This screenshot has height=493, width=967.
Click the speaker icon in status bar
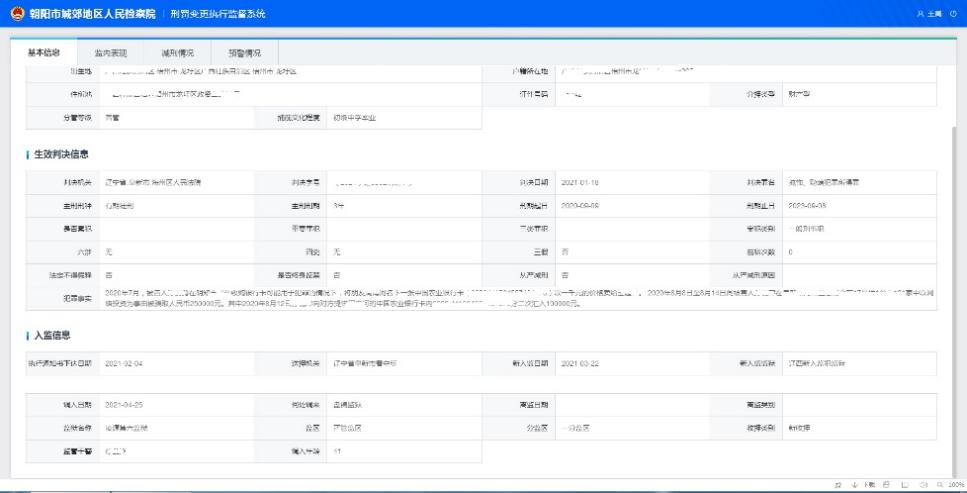tap(924, 485)
